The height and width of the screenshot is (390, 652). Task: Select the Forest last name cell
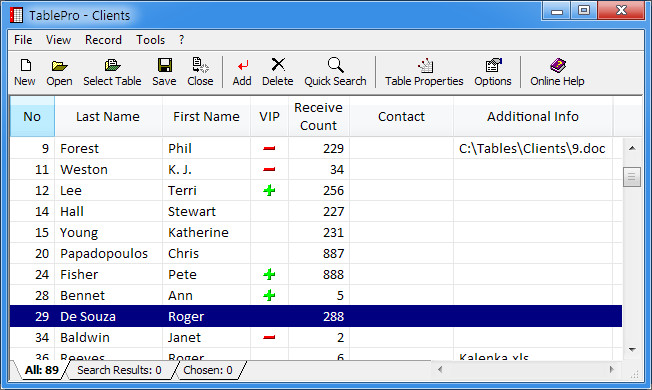click(108, 148)
